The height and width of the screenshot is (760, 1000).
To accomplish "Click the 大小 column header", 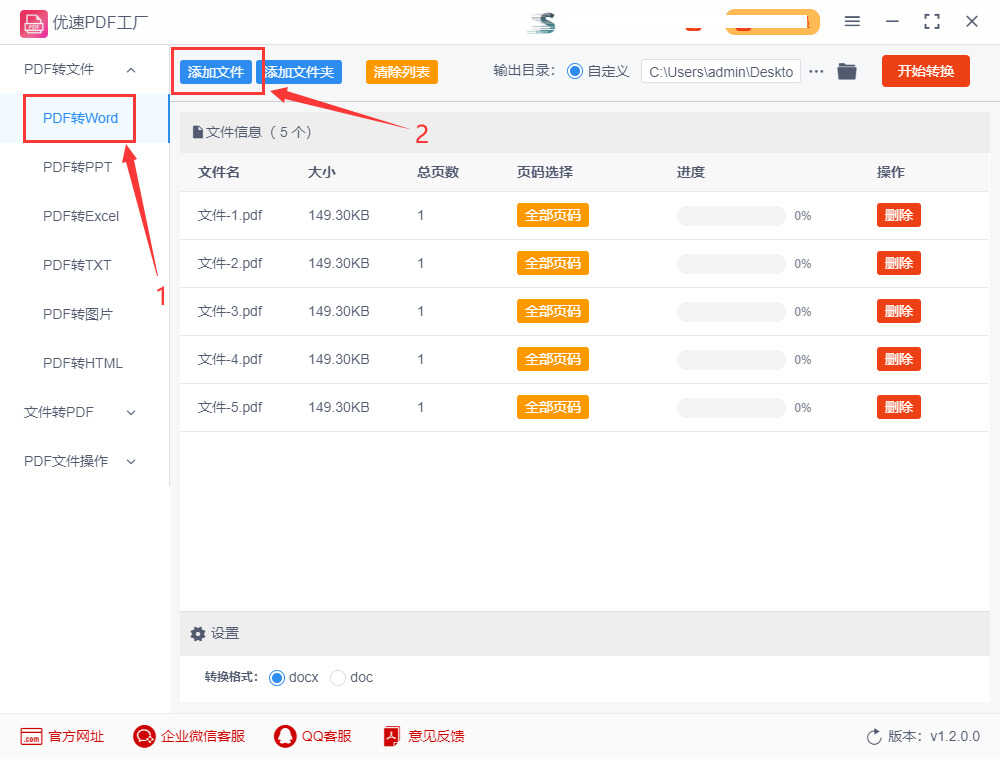I will tap(321, 172).
